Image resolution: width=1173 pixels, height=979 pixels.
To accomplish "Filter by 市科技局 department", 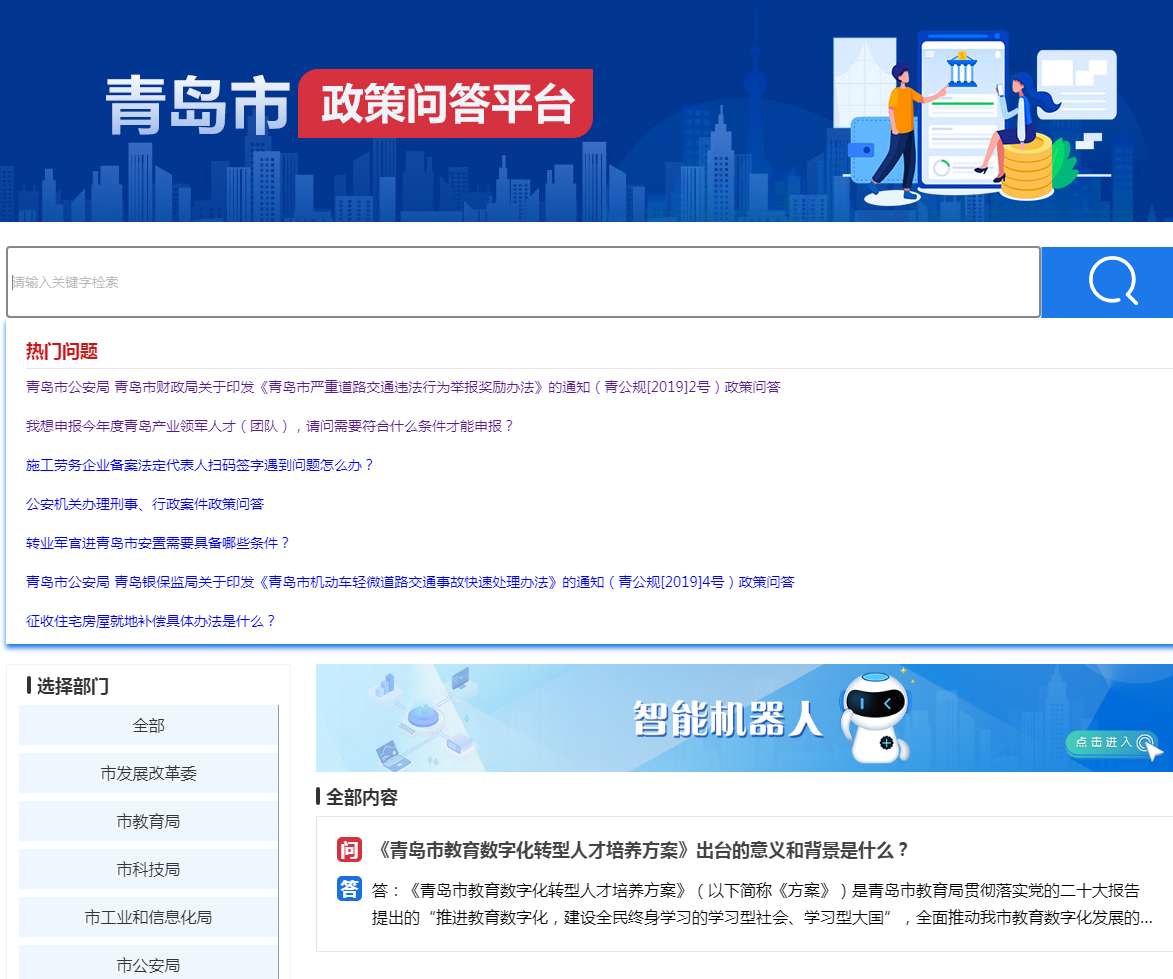I will pos(148,870).
